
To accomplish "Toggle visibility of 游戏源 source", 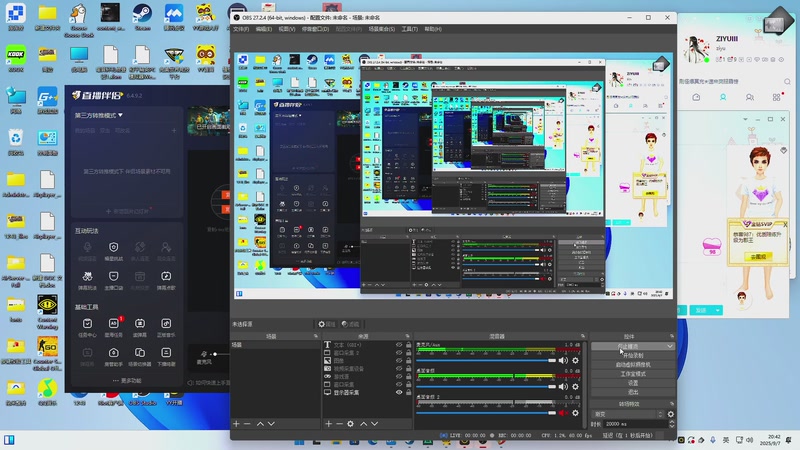I will (x=399, y=376).
